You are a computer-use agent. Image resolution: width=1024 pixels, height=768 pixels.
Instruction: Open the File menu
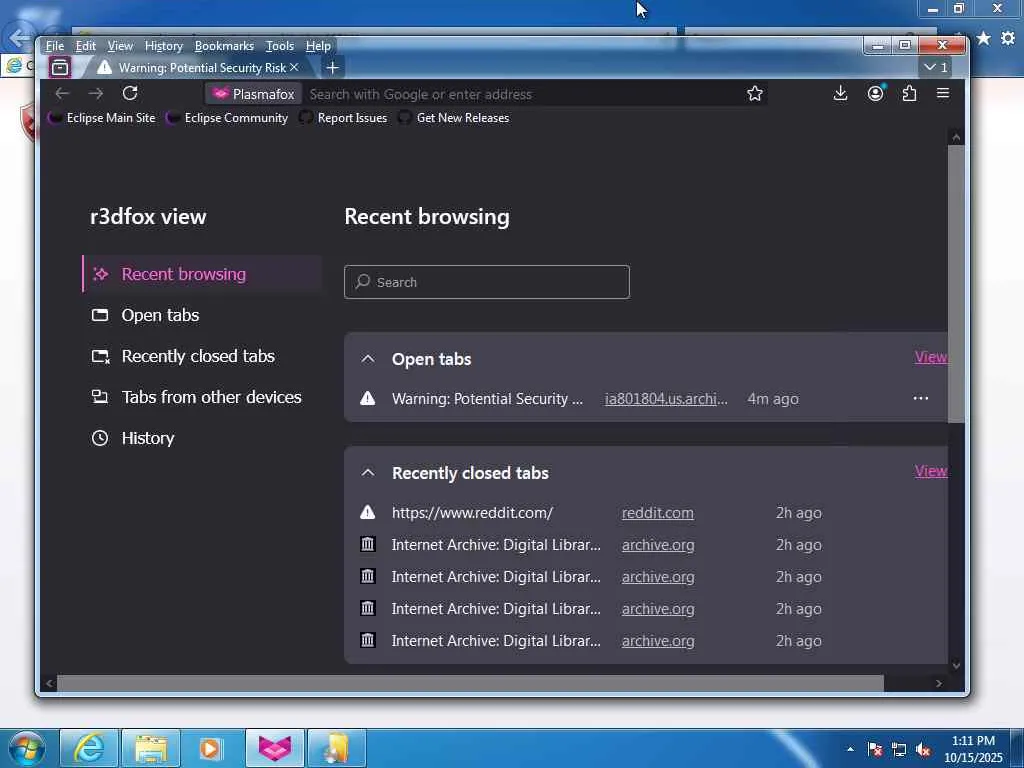pyautogui.click(x=55, y=46)
